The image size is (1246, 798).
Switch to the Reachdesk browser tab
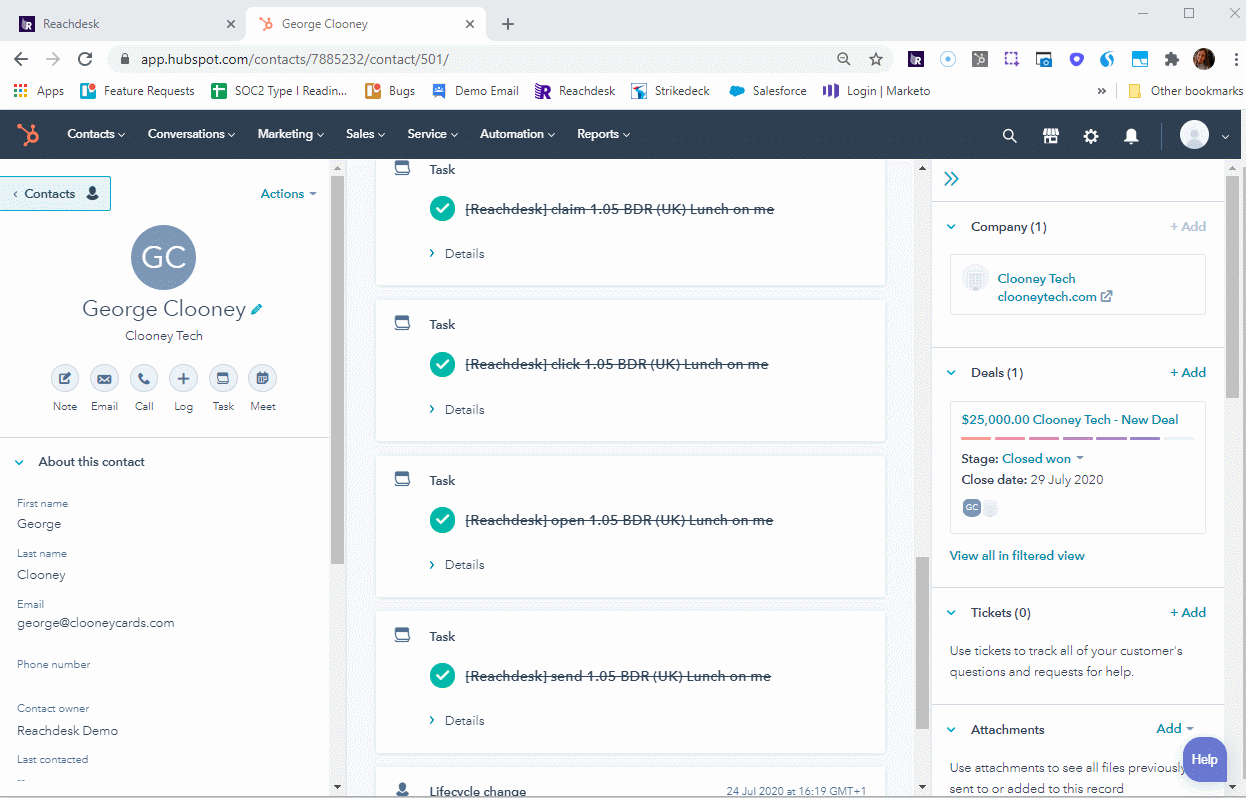[127, 23]
